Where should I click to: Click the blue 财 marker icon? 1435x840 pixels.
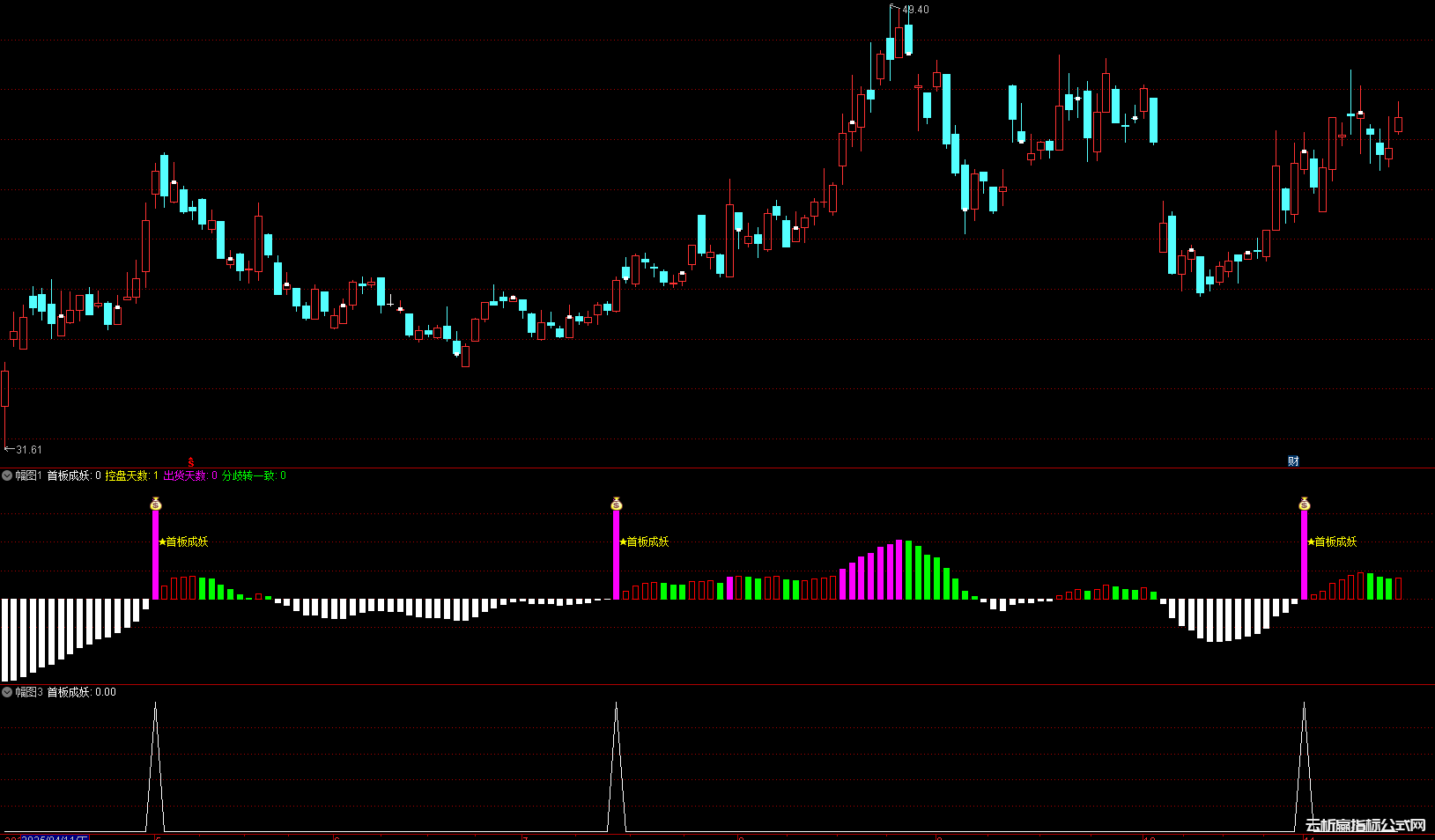point(1293,461)
